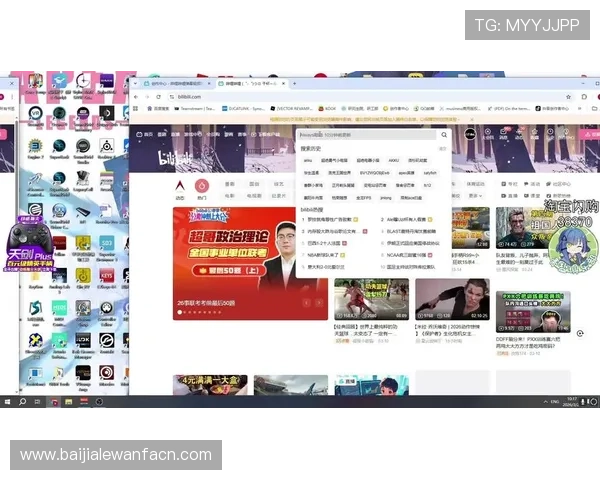
Task: Switch to the first browser tab
Action: pyautogui.click(x=170, y=84)
